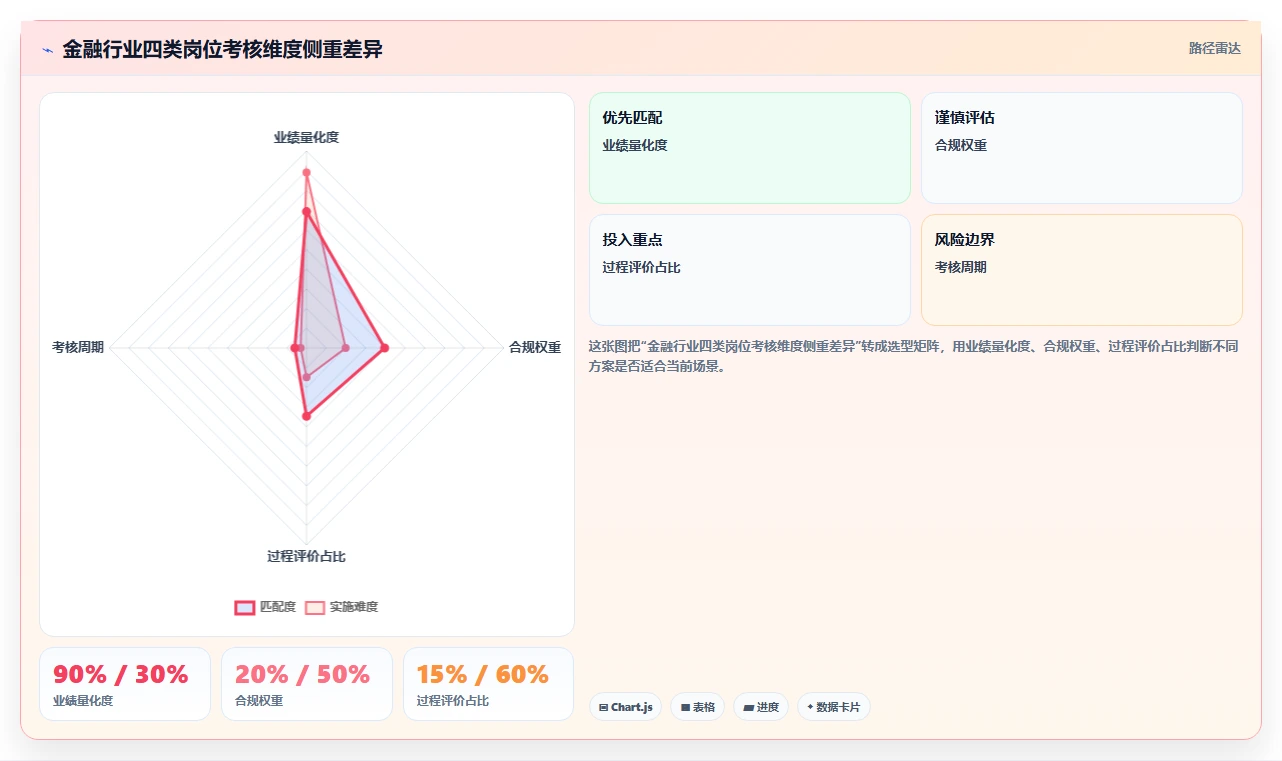
Task: Click 合规权重 text in 谨慎评估 card
Action: (x=961, y=145)
